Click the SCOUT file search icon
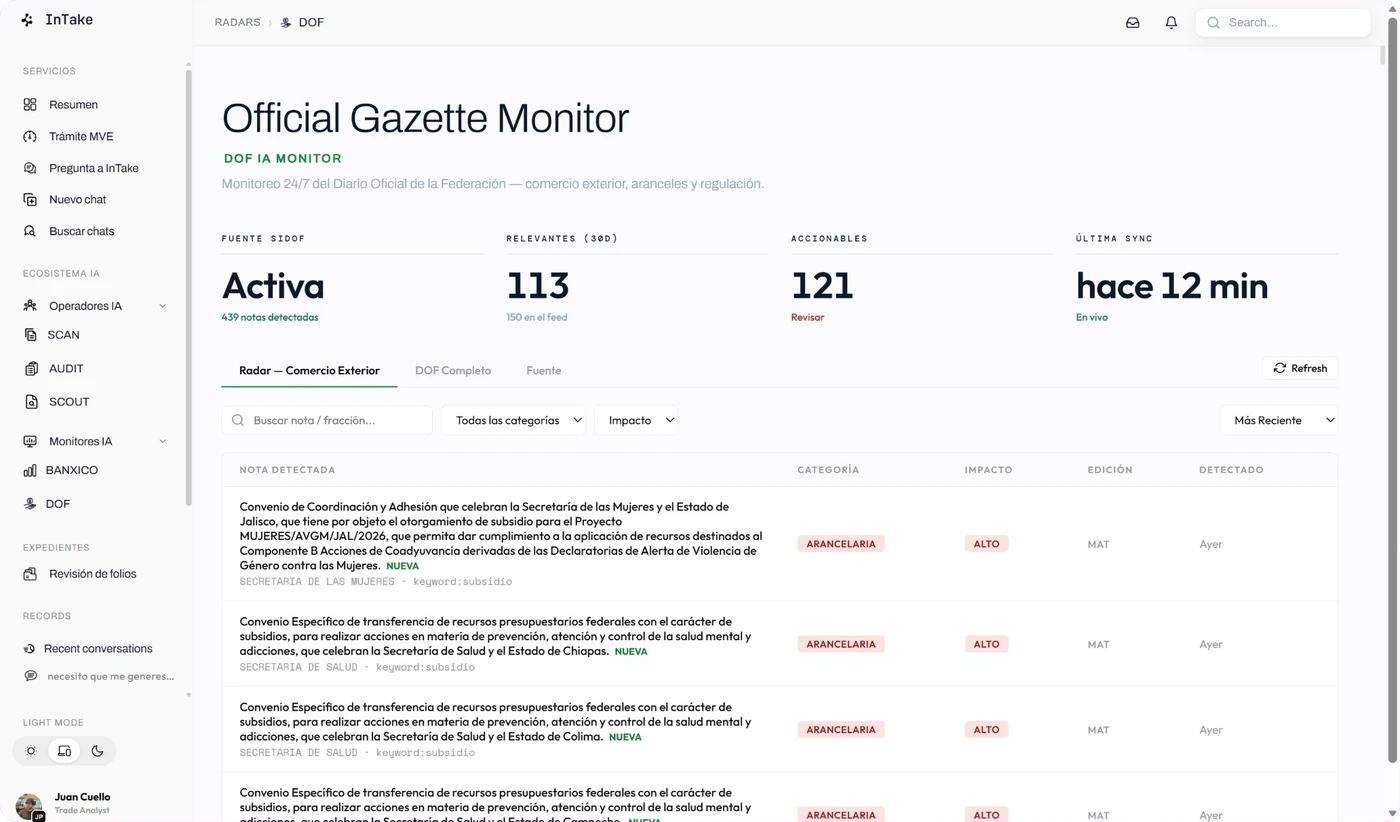The height and width of the screenshot is (822, 1400). click(x=31, y=401)
